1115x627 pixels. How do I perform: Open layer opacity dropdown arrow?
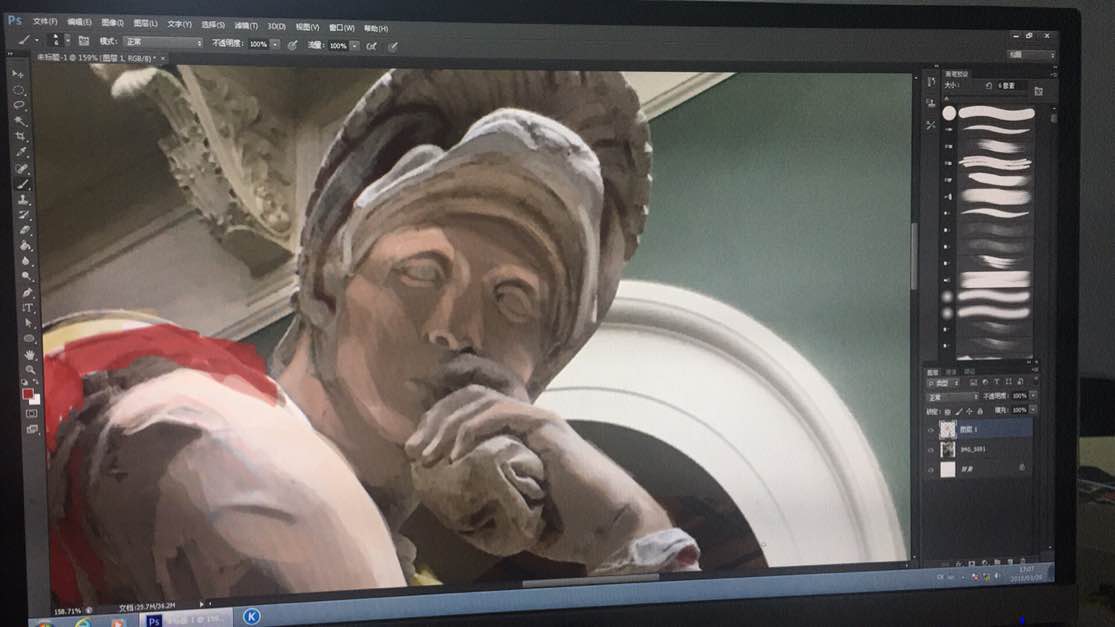(1033, 396)
